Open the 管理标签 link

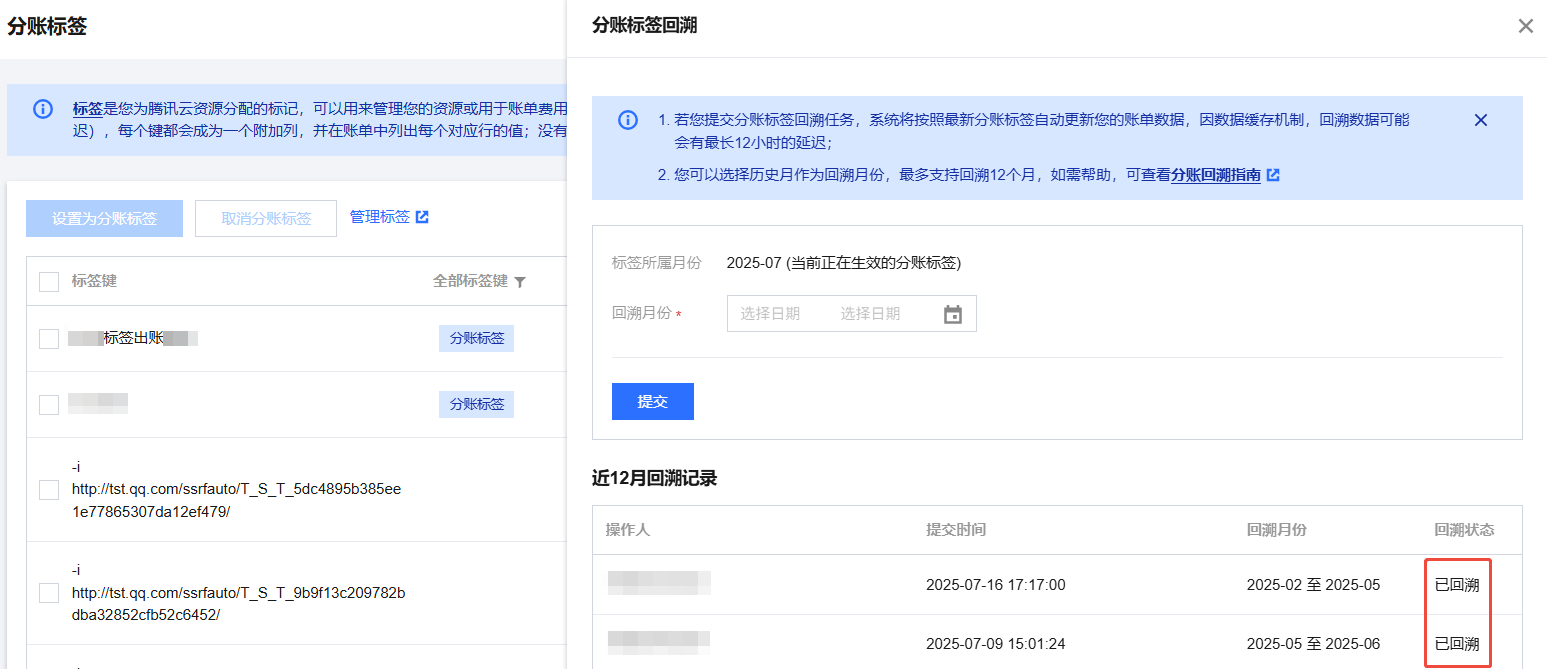380,217
